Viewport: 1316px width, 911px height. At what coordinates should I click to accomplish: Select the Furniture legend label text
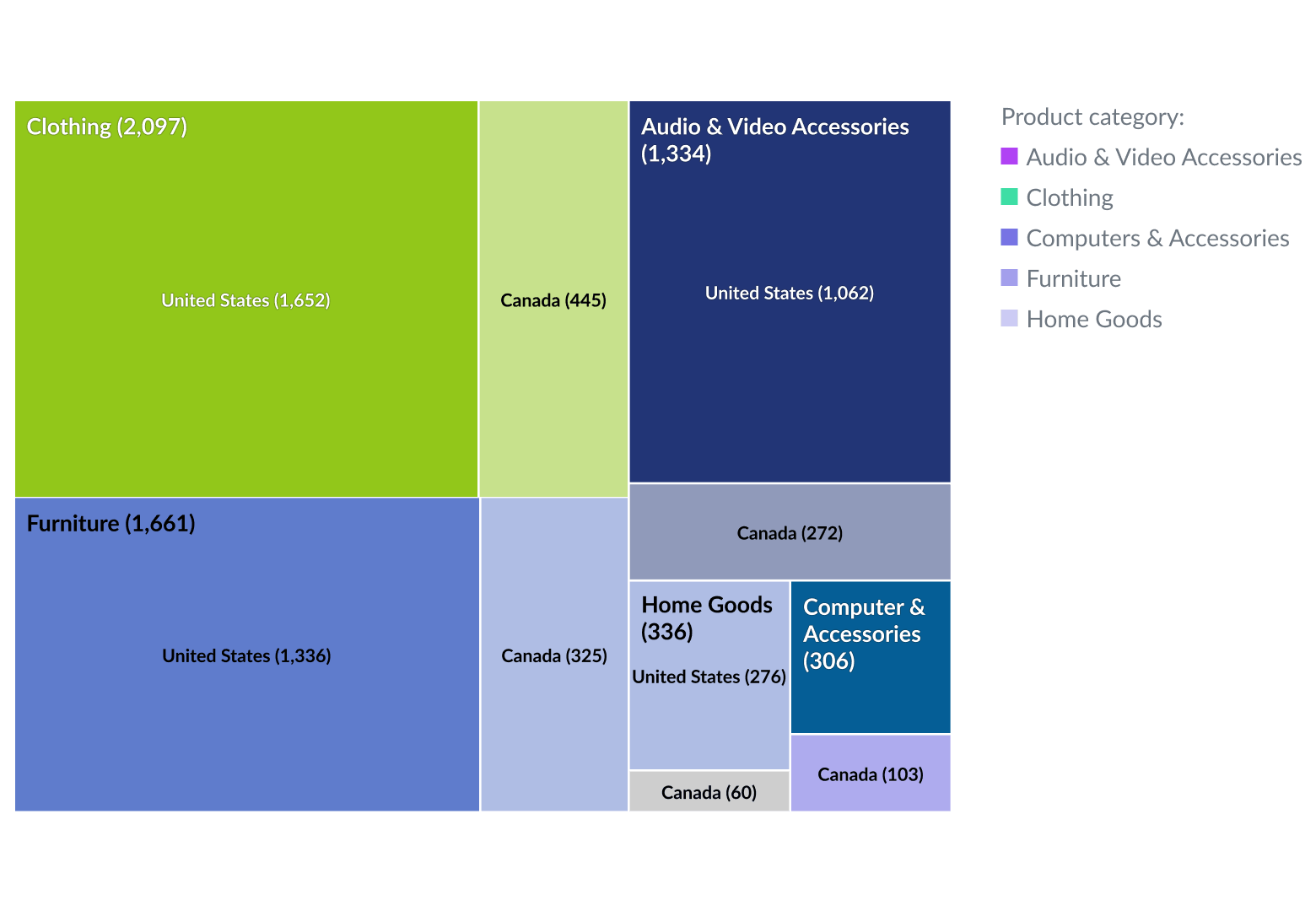1073,278
